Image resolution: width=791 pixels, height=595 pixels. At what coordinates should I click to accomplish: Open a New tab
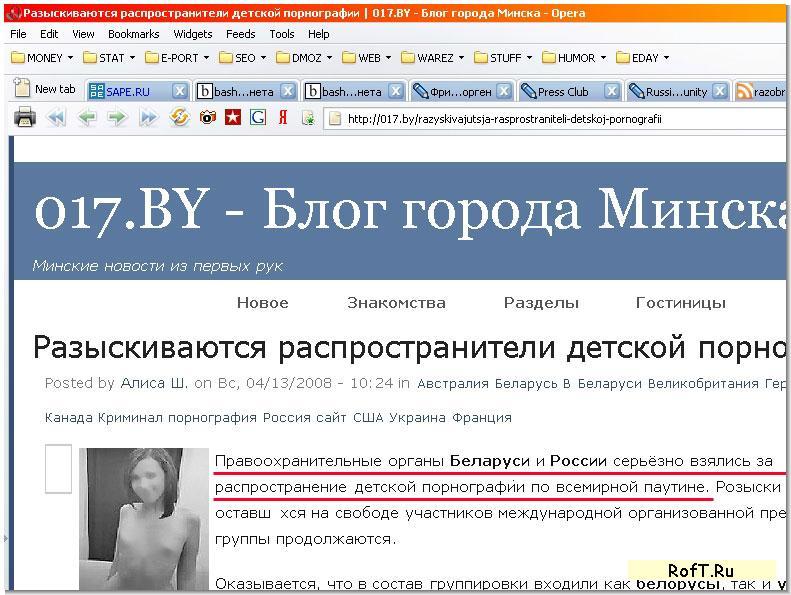tap(45, 89)
